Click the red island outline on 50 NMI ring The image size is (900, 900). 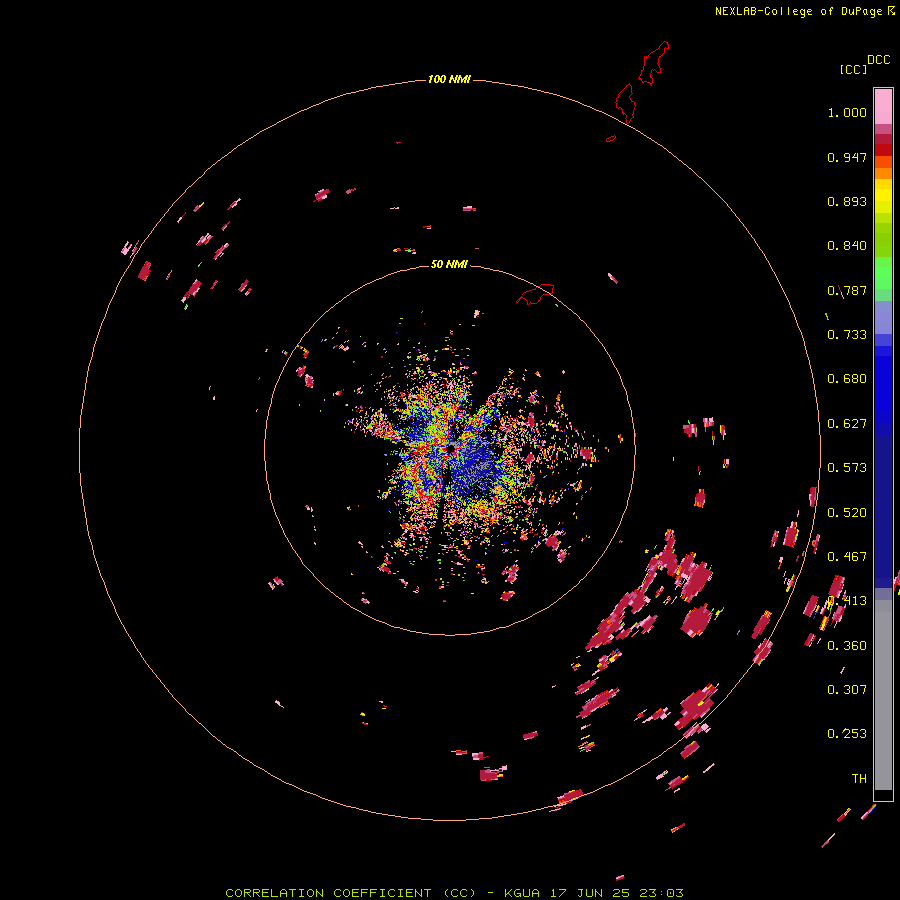535,294
